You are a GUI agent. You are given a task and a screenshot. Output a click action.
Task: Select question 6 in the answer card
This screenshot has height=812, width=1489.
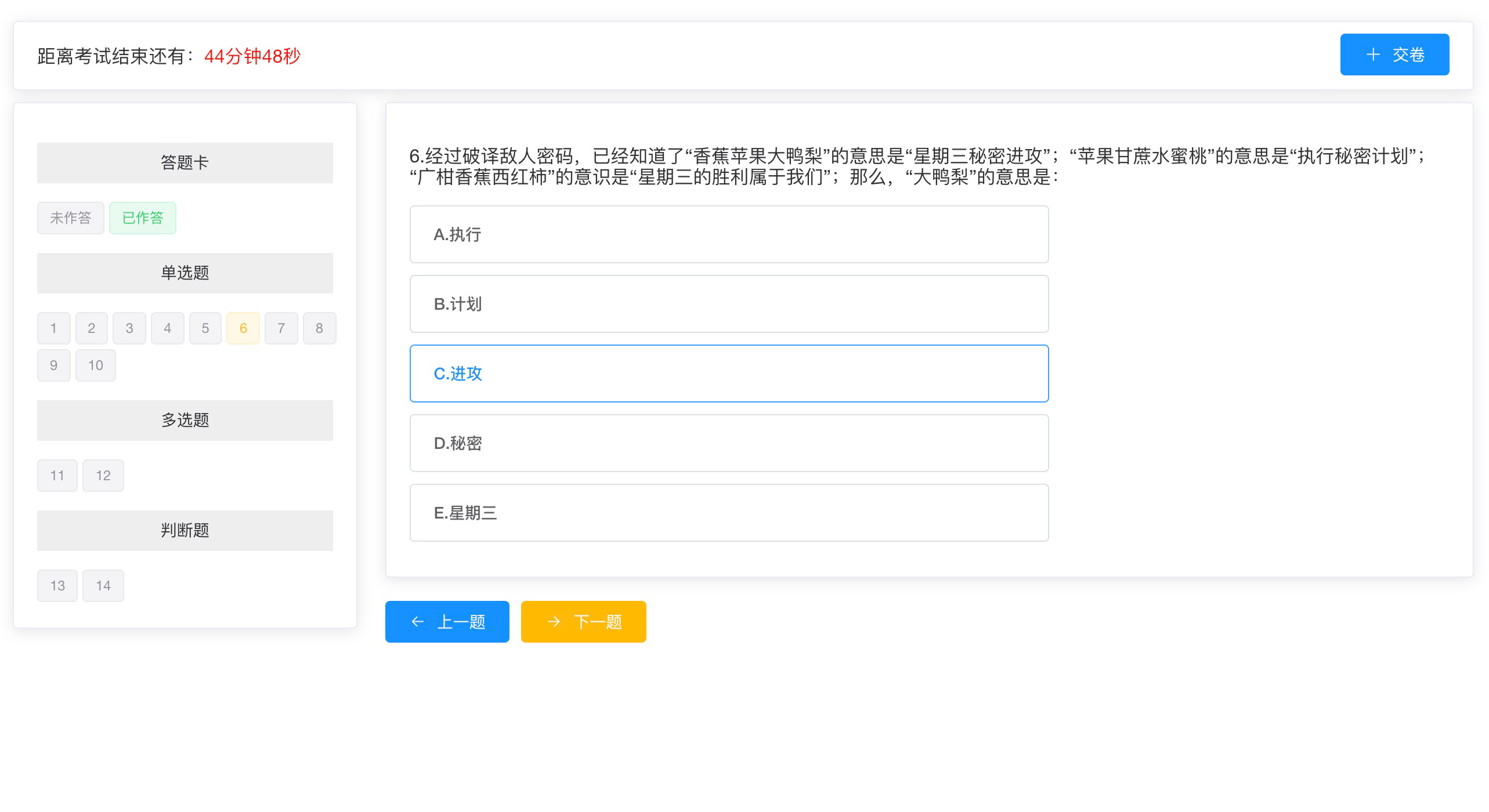tap(243, 328)
